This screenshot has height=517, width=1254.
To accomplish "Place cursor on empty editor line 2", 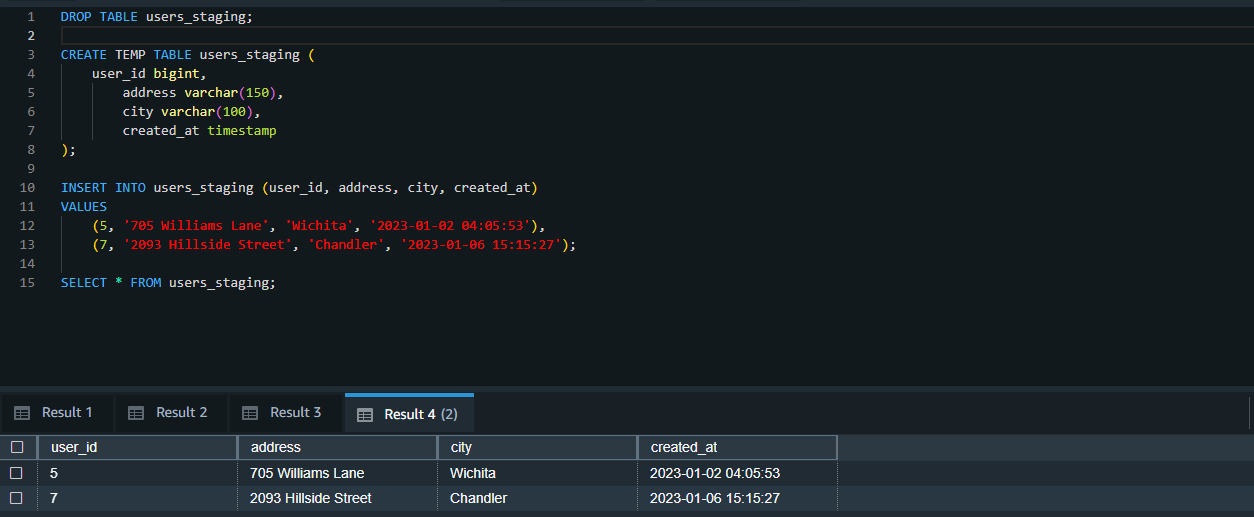I will tap(400, 36).
